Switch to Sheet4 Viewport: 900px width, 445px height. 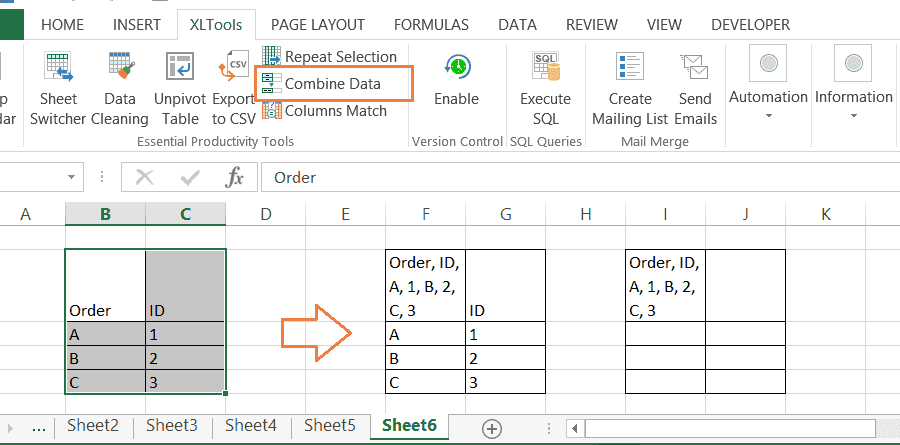coord(251,425)
